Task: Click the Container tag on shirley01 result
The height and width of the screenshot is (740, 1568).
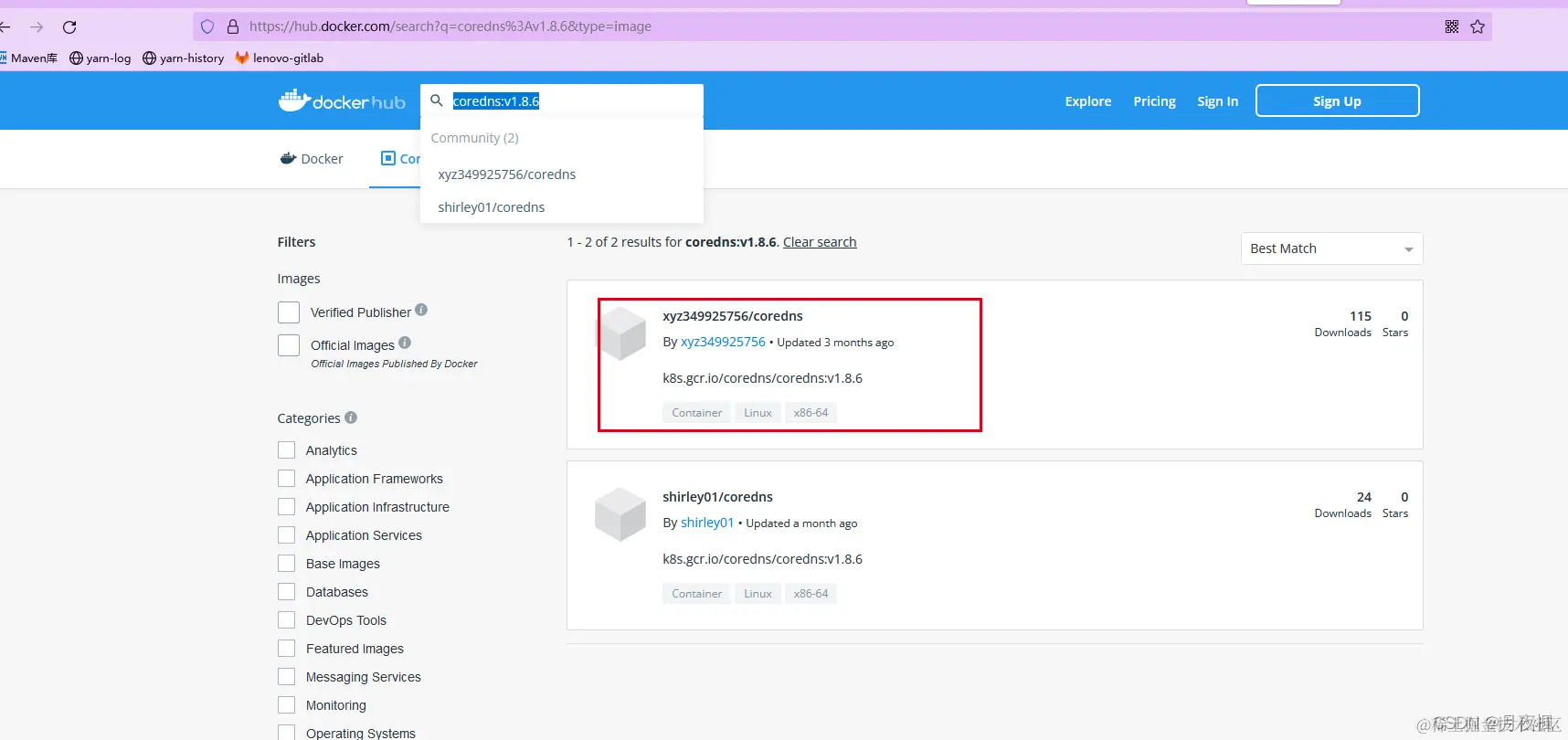Action: pos(697,594)
